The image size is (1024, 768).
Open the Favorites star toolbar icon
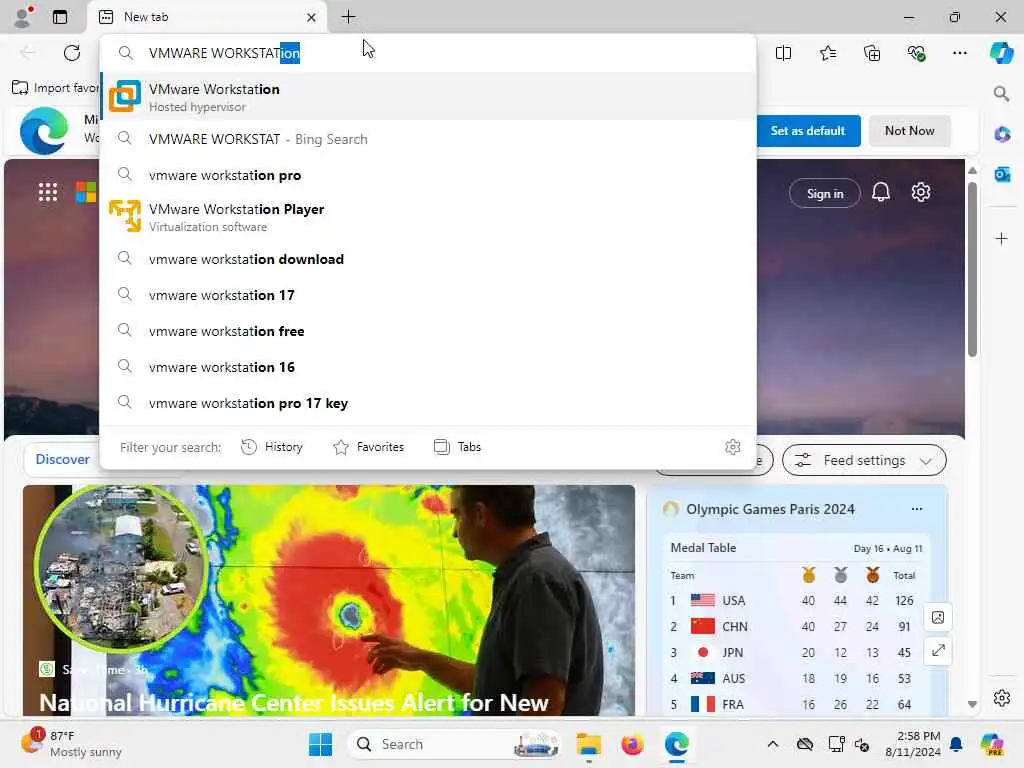(827, 53)
